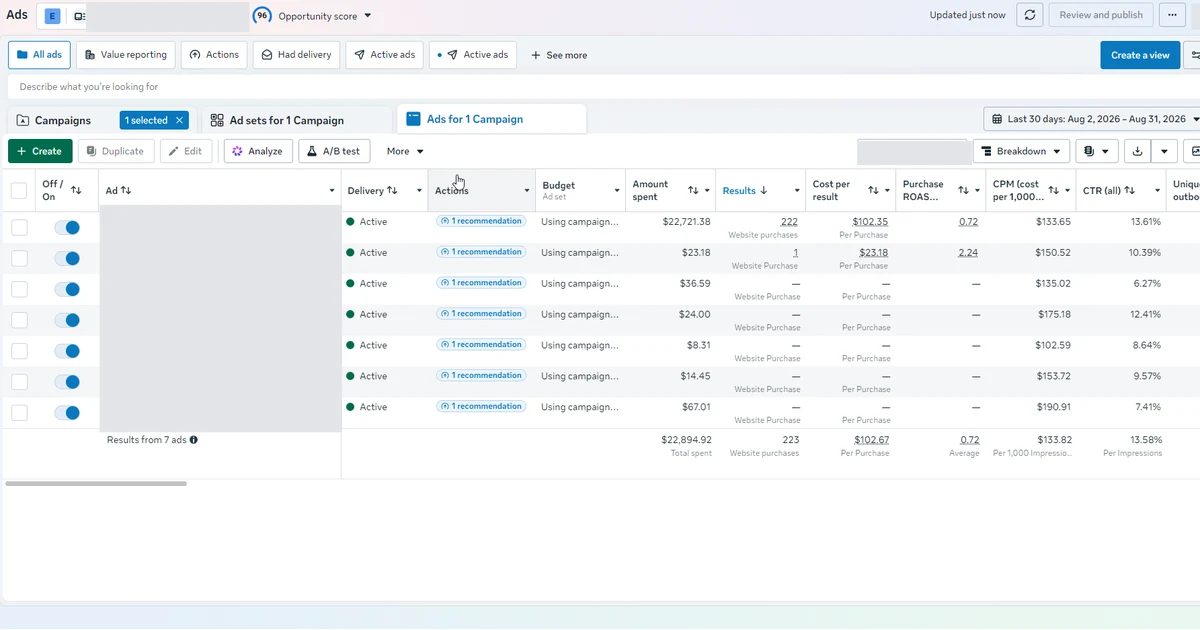Turn off the ad toggle in the $14.45 row
The image size is (1200, 630).
(x=67, y=382)
